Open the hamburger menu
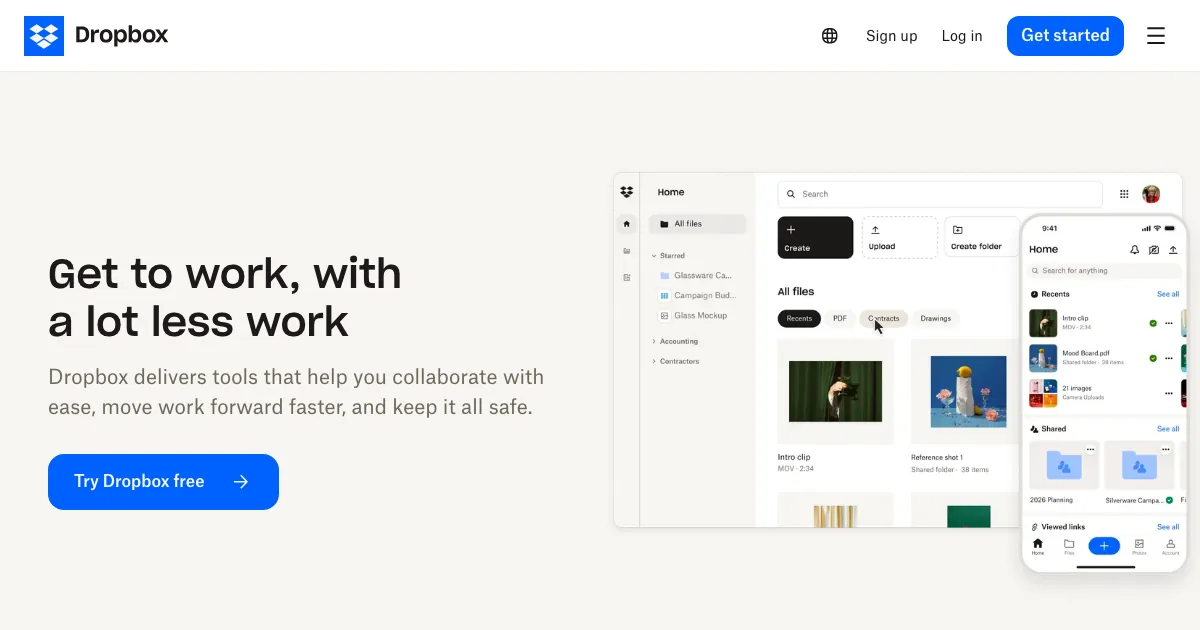 [1156, 36]
